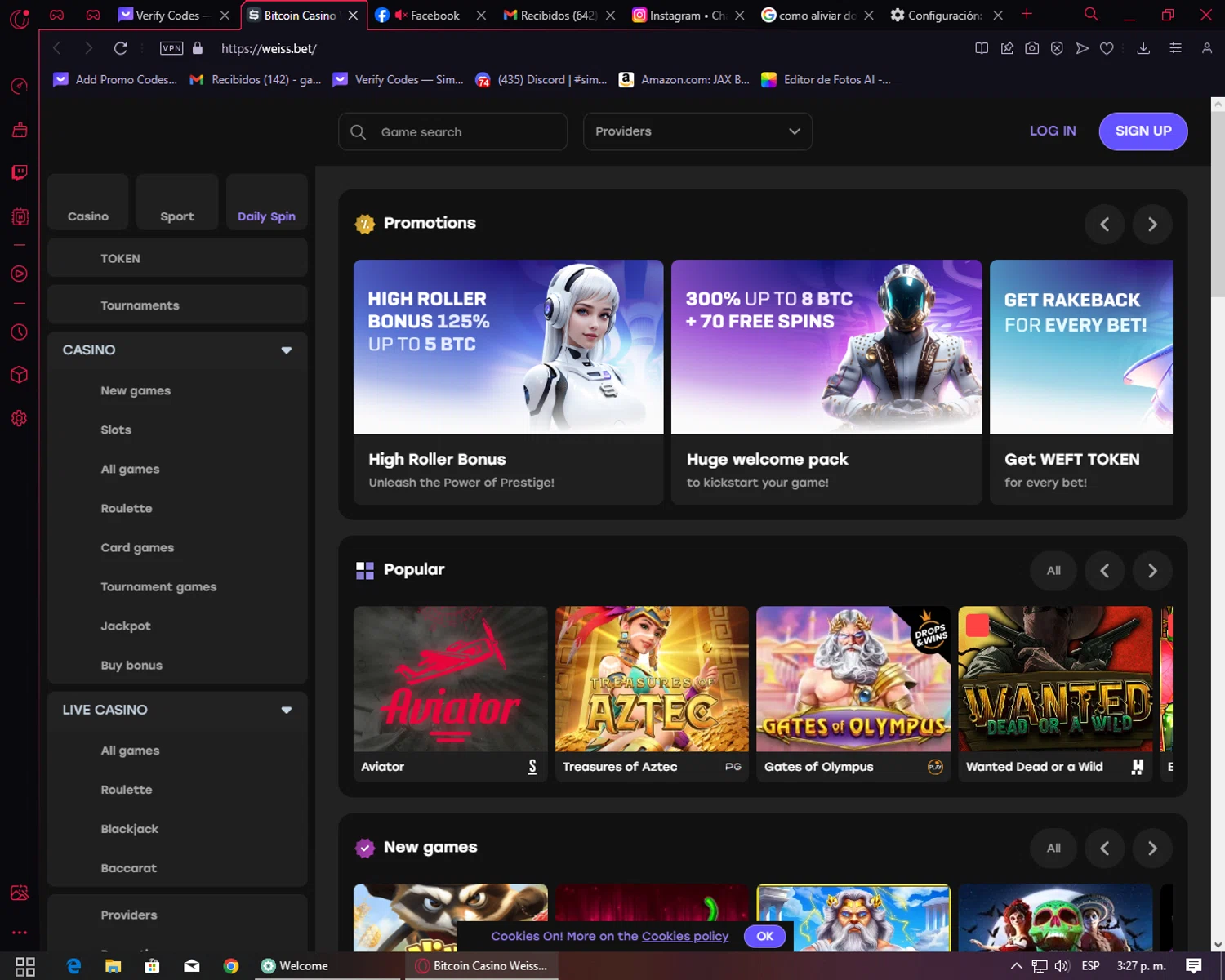This screenshot has height=980, width=1225.
Task: Open Tournaments in the sidebar
Action: (177, 305)
